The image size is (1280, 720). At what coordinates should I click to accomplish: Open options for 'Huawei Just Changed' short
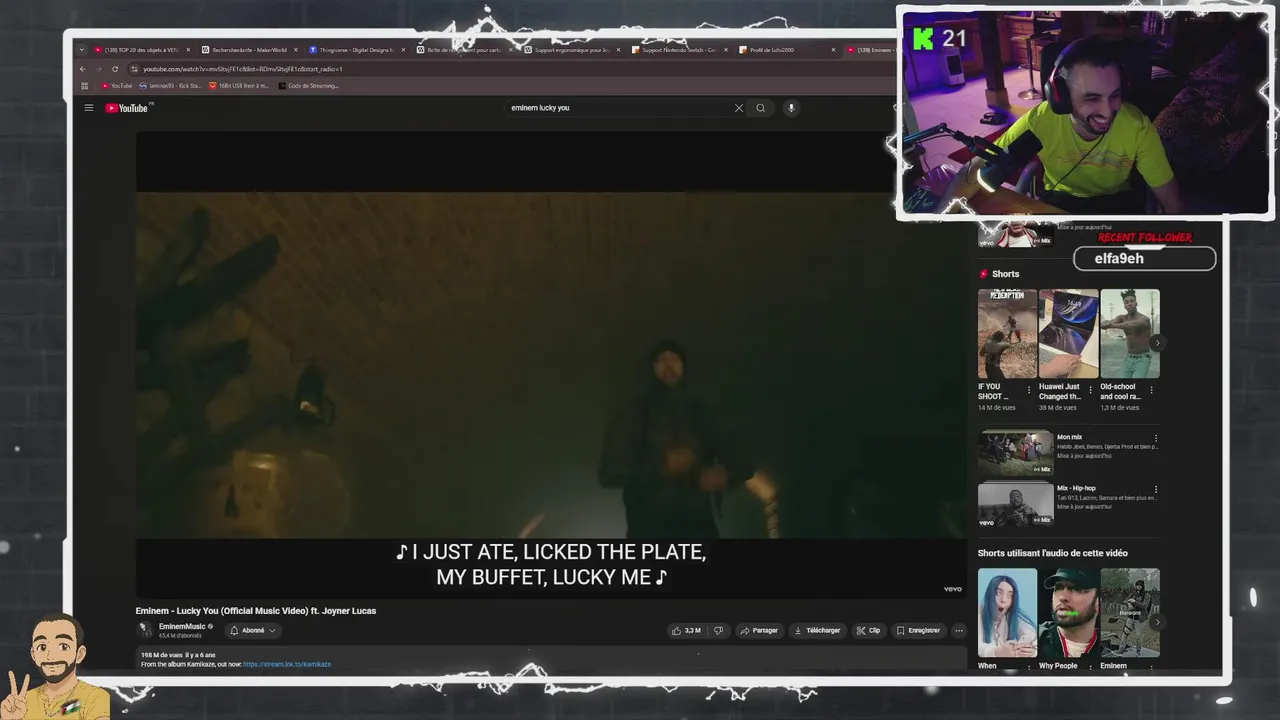coord(1090,390)
